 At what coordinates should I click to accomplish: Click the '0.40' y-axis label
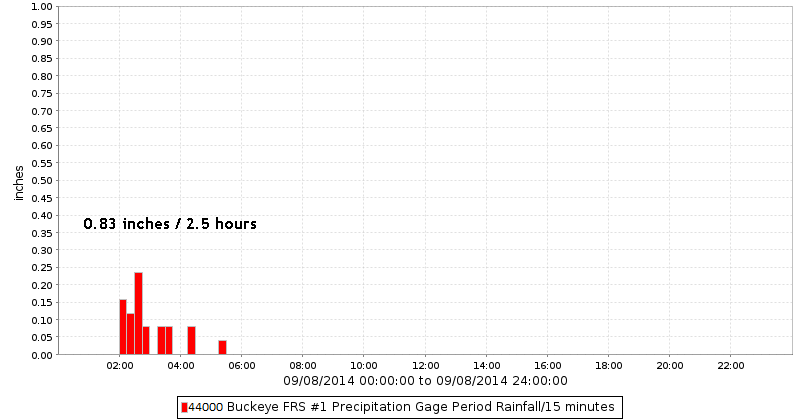(42, 215)
